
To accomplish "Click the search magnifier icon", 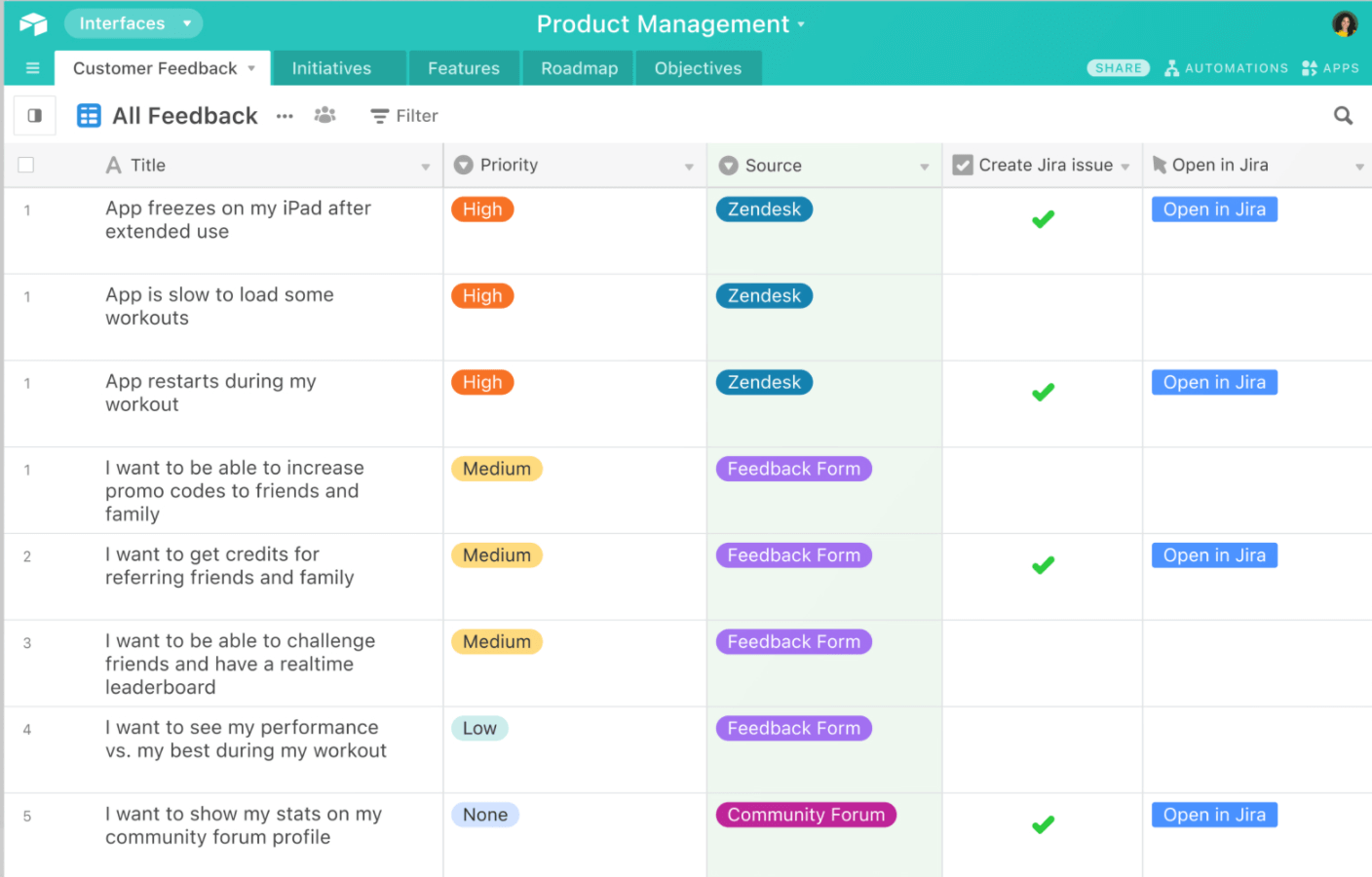I will pyautogui.click(x=1343, y=116).
